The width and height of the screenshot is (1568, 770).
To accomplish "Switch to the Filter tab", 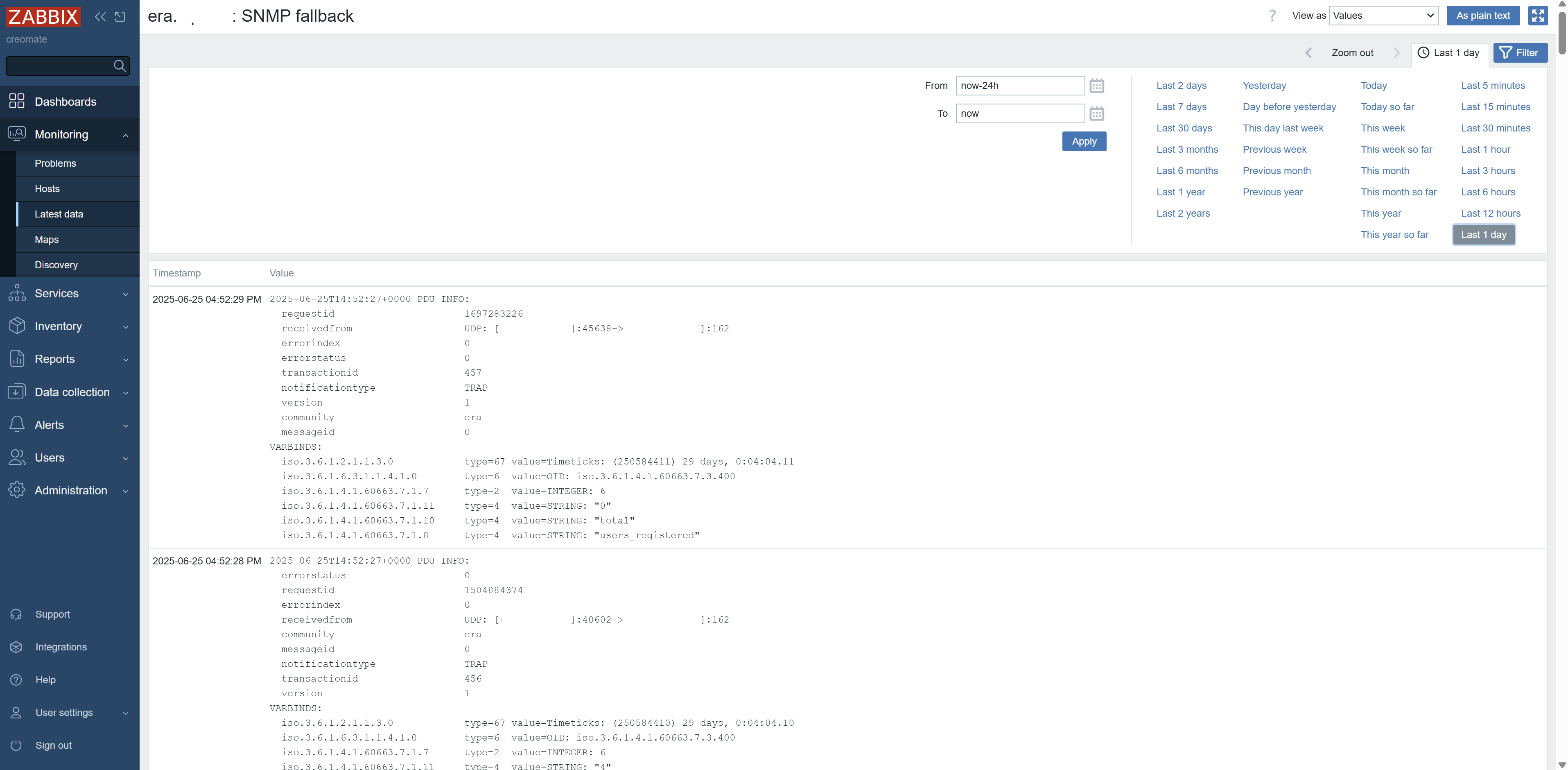I will pos(1519,53).
